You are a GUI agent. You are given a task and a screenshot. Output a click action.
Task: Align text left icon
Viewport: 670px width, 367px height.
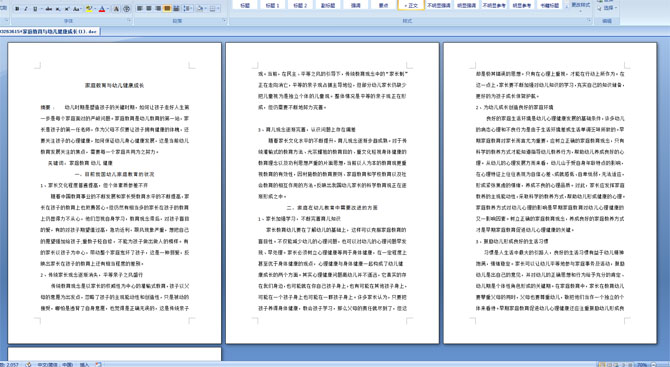(x=139, y=9)
